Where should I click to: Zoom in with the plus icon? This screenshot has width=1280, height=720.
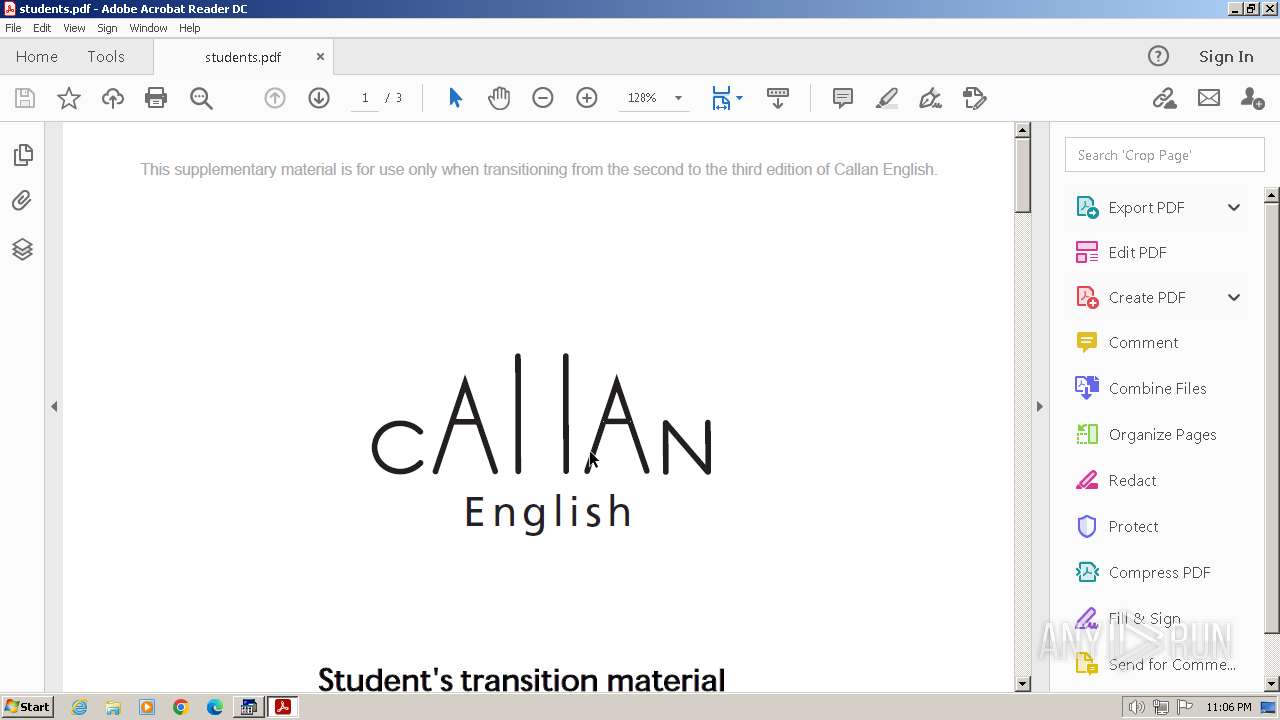point(587,98)
